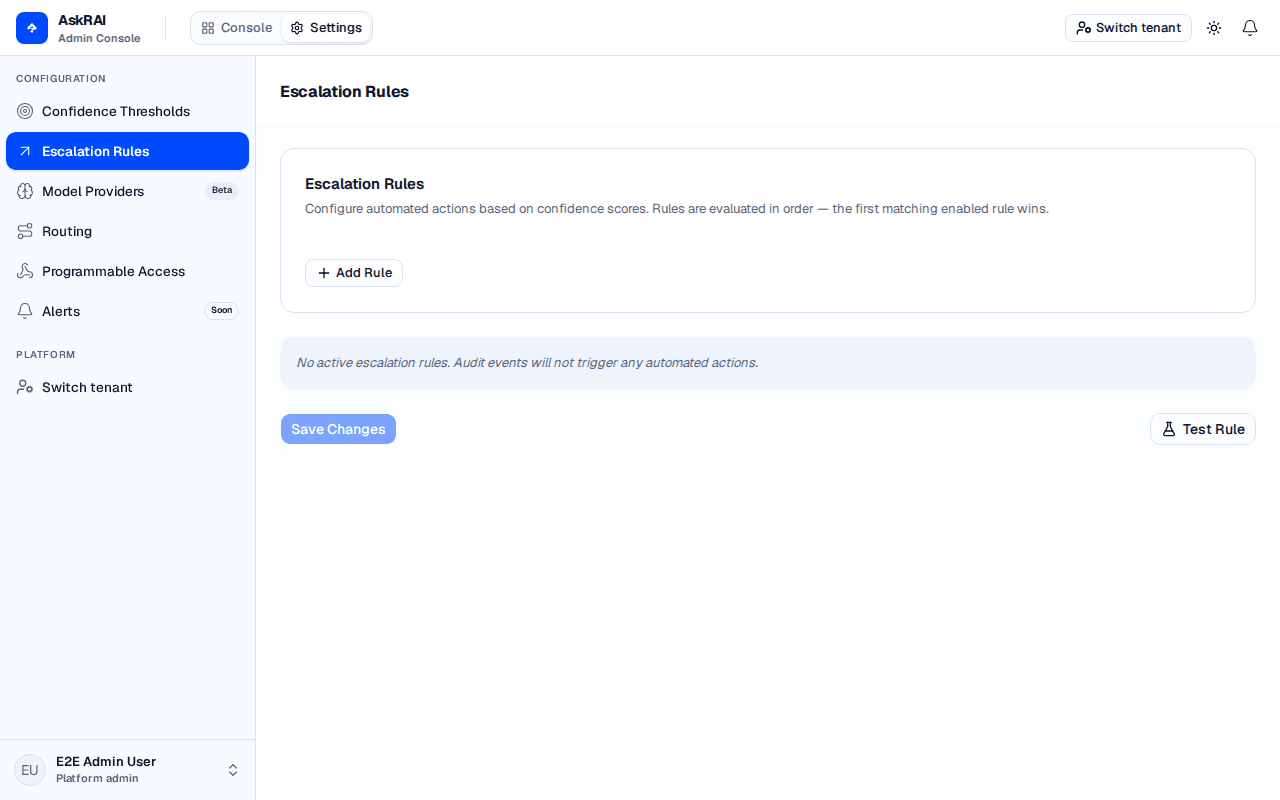The height and width of the screenshot is (800, 1280).
Task: Select Escalation Rules in sidebar
Action: tap(127, 151)
